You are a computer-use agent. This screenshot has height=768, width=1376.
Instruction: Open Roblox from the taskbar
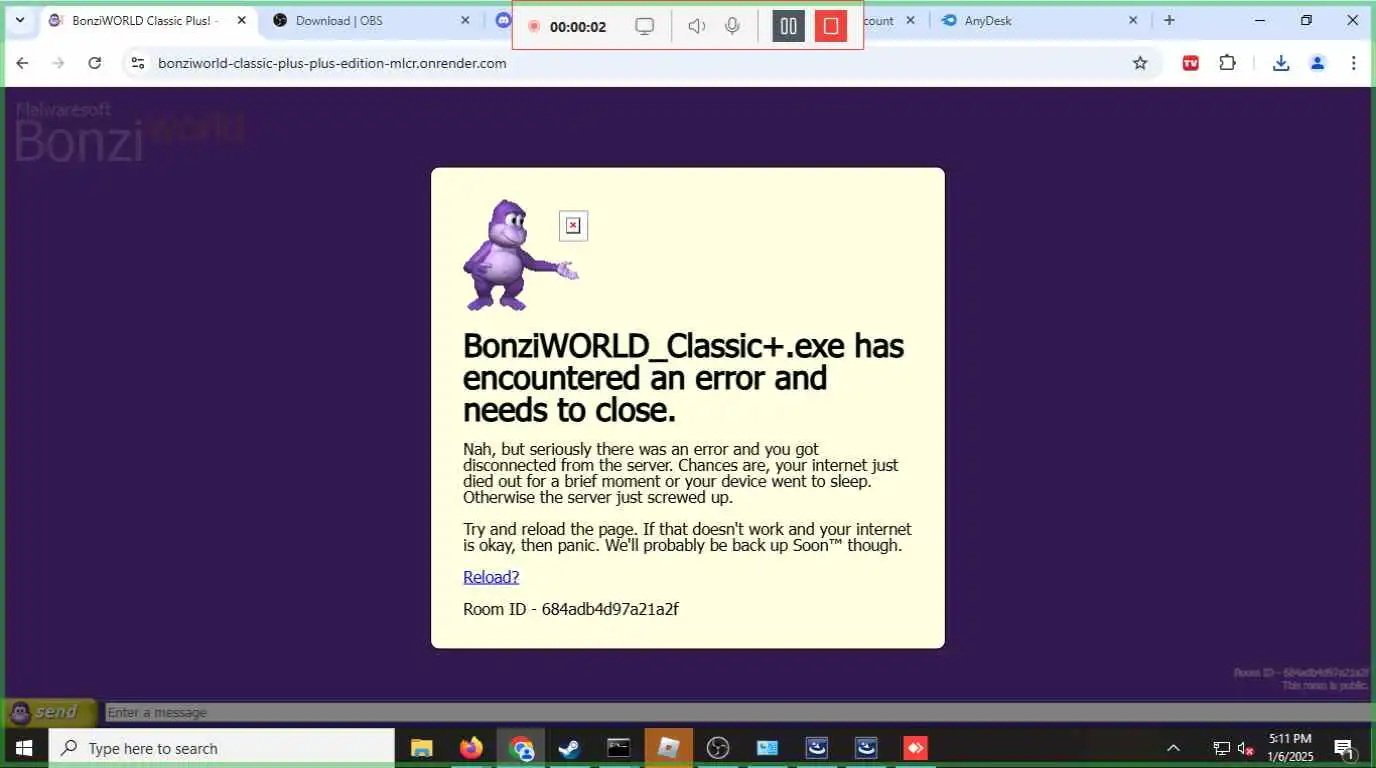[668, 748]
